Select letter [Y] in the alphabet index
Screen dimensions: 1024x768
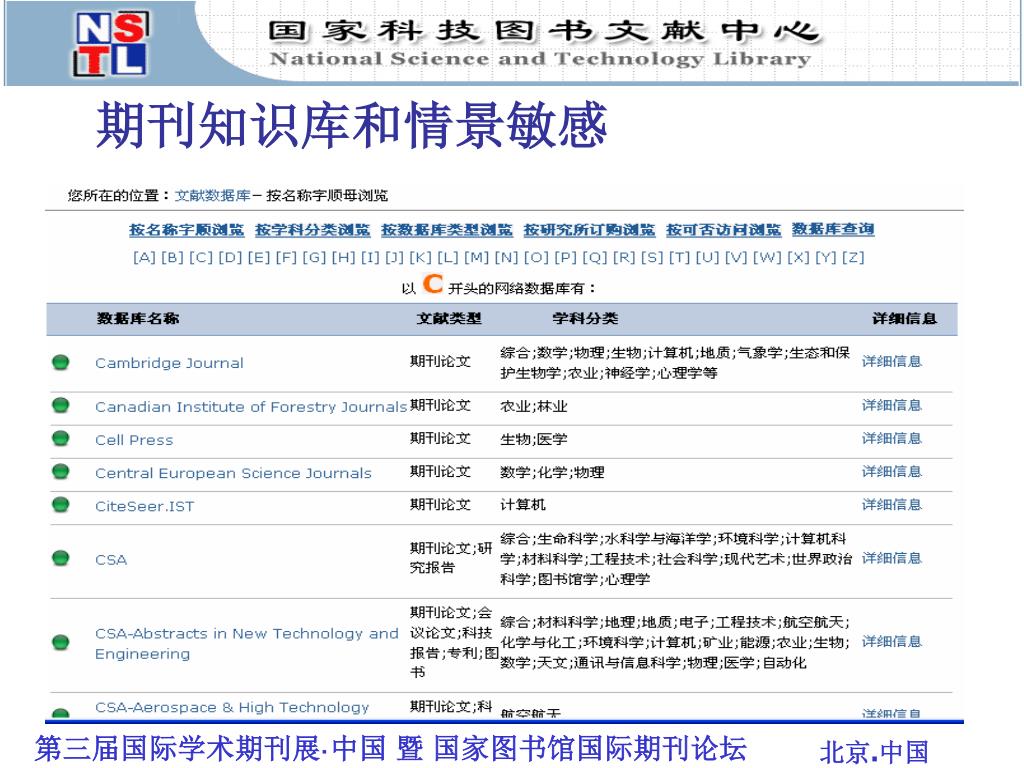click(825, 257)
